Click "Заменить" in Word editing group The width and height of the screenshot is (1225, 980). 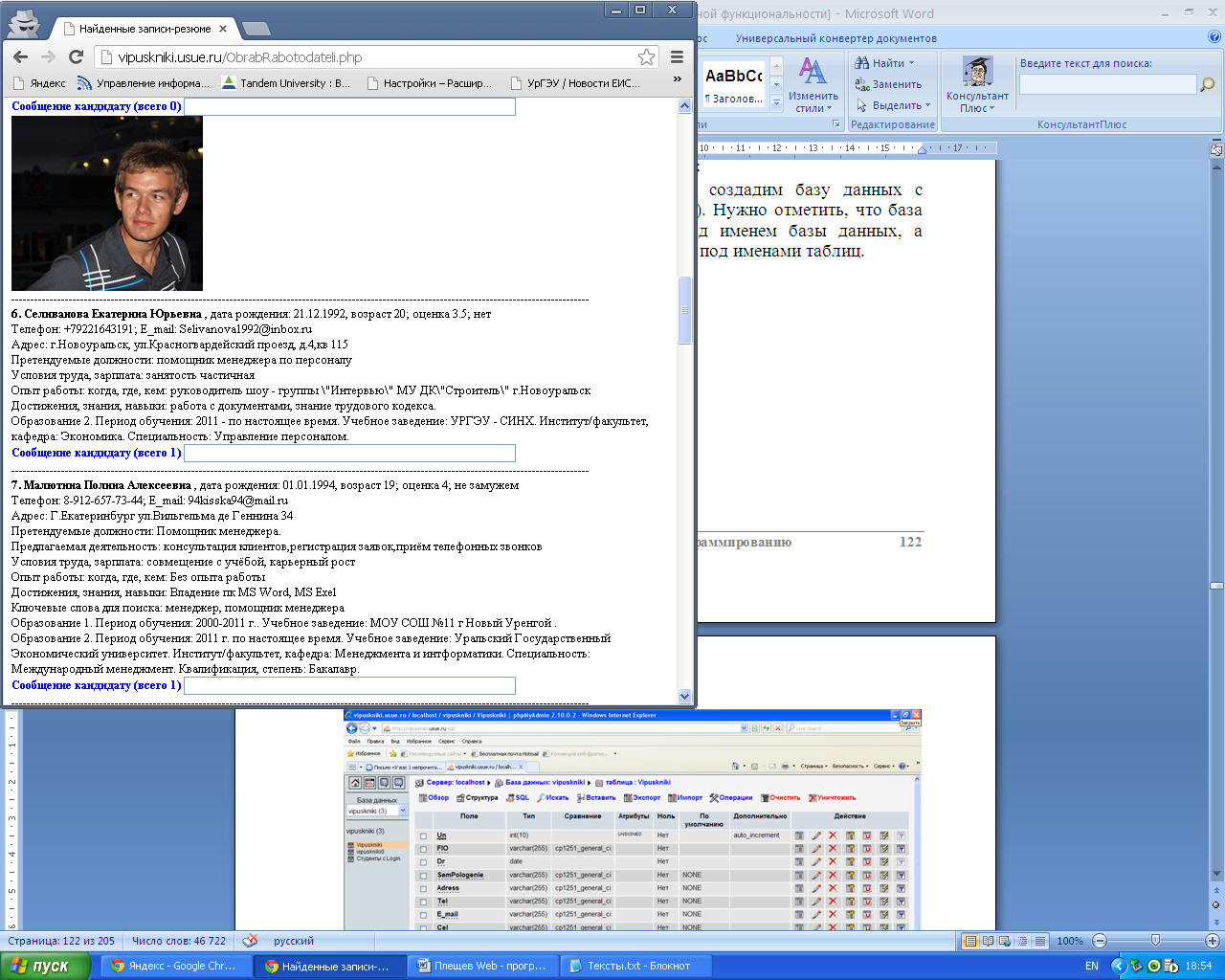pyautogui.click(x=888, y=84)
